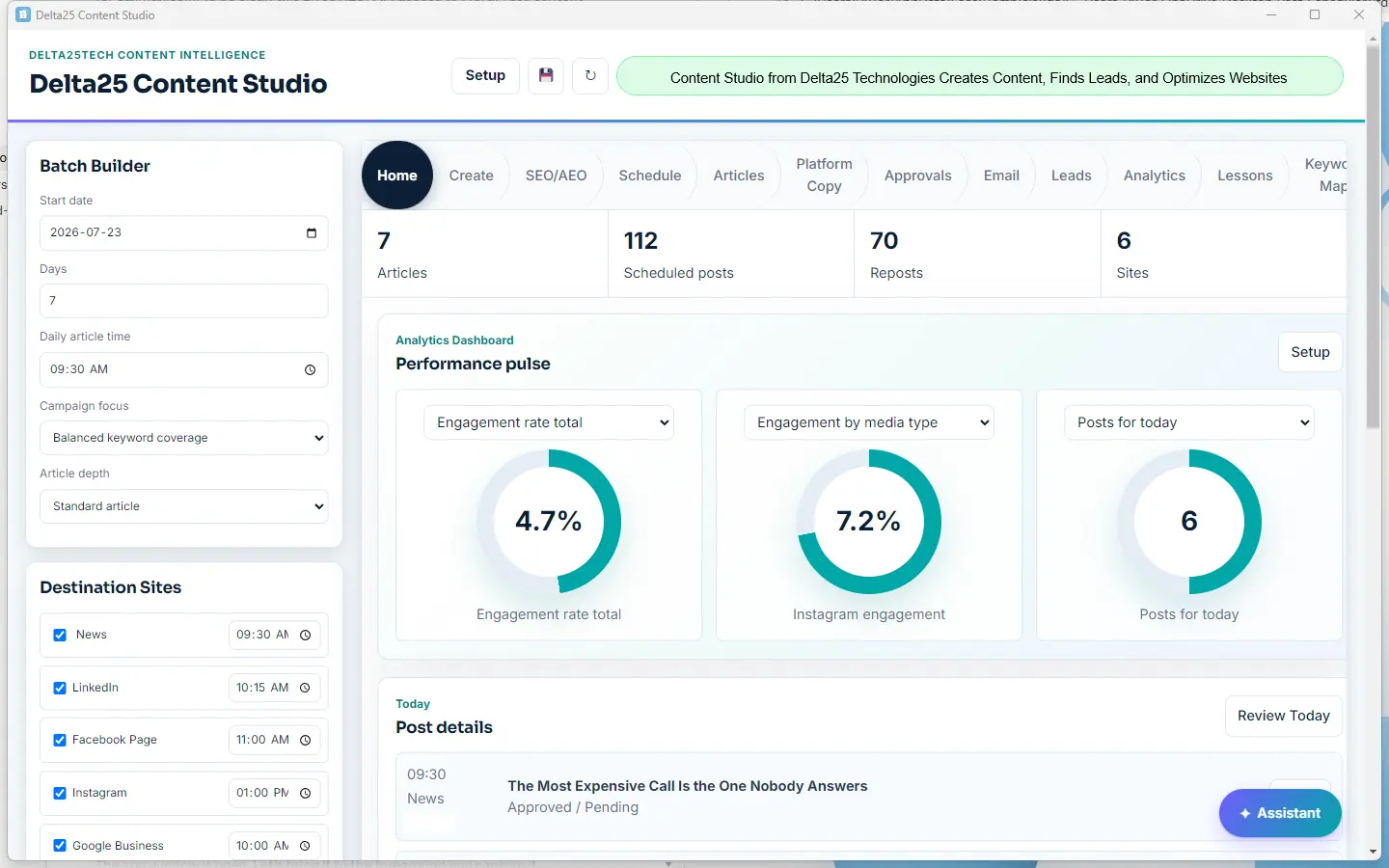Switch to the Create tab

[x=471, y=176]
